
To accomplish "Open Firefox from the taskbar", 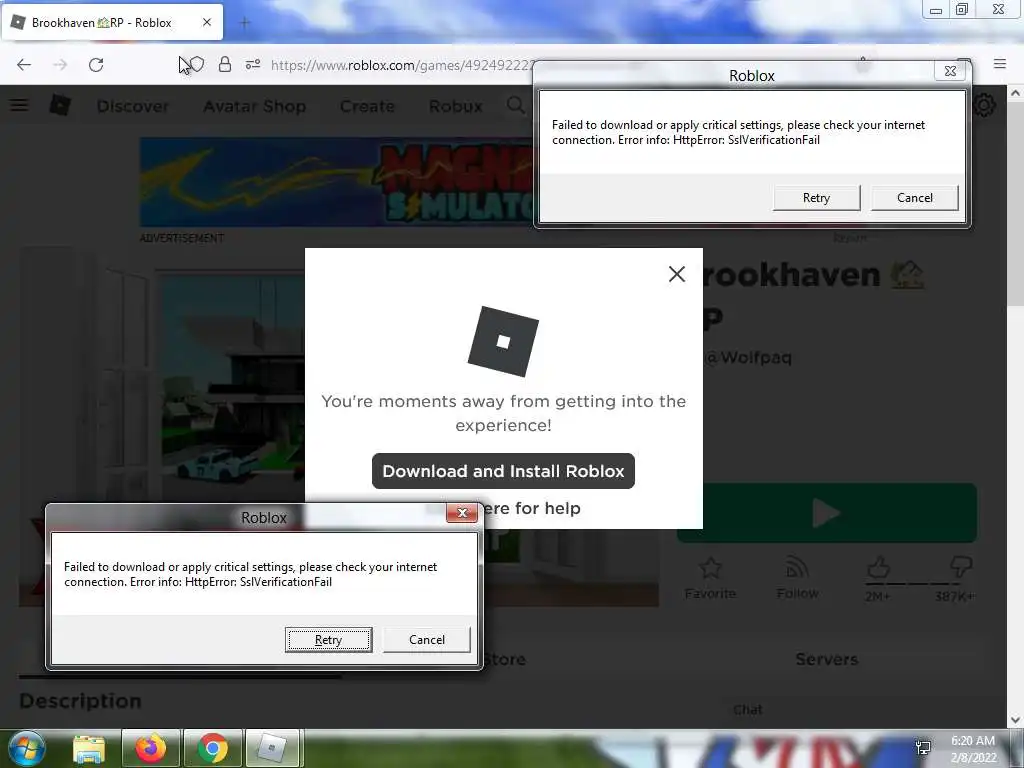I will [150, 748].
